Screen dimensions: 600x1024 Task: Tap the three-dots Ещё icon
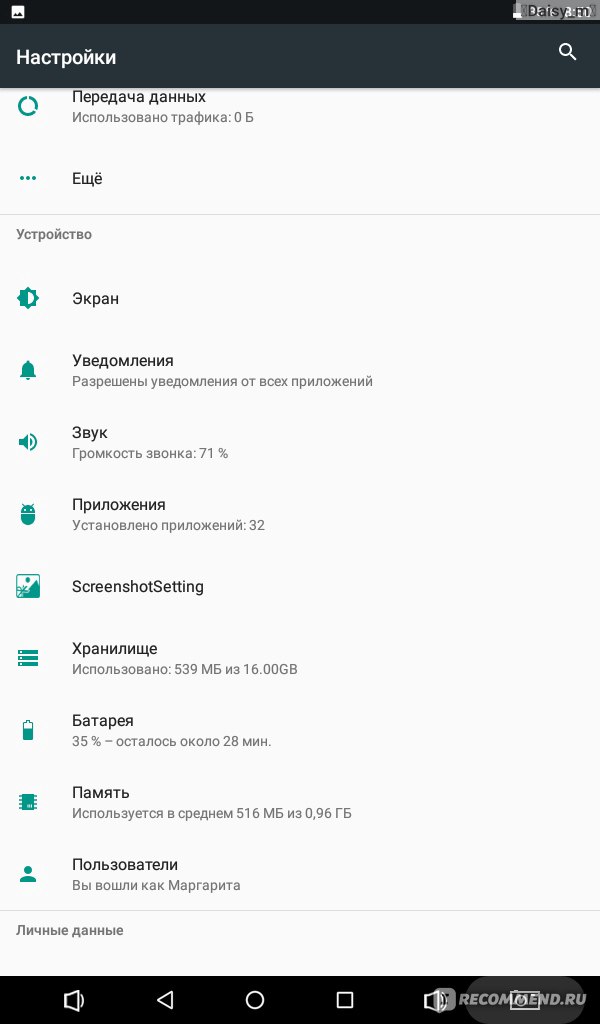tap(28, 178)
